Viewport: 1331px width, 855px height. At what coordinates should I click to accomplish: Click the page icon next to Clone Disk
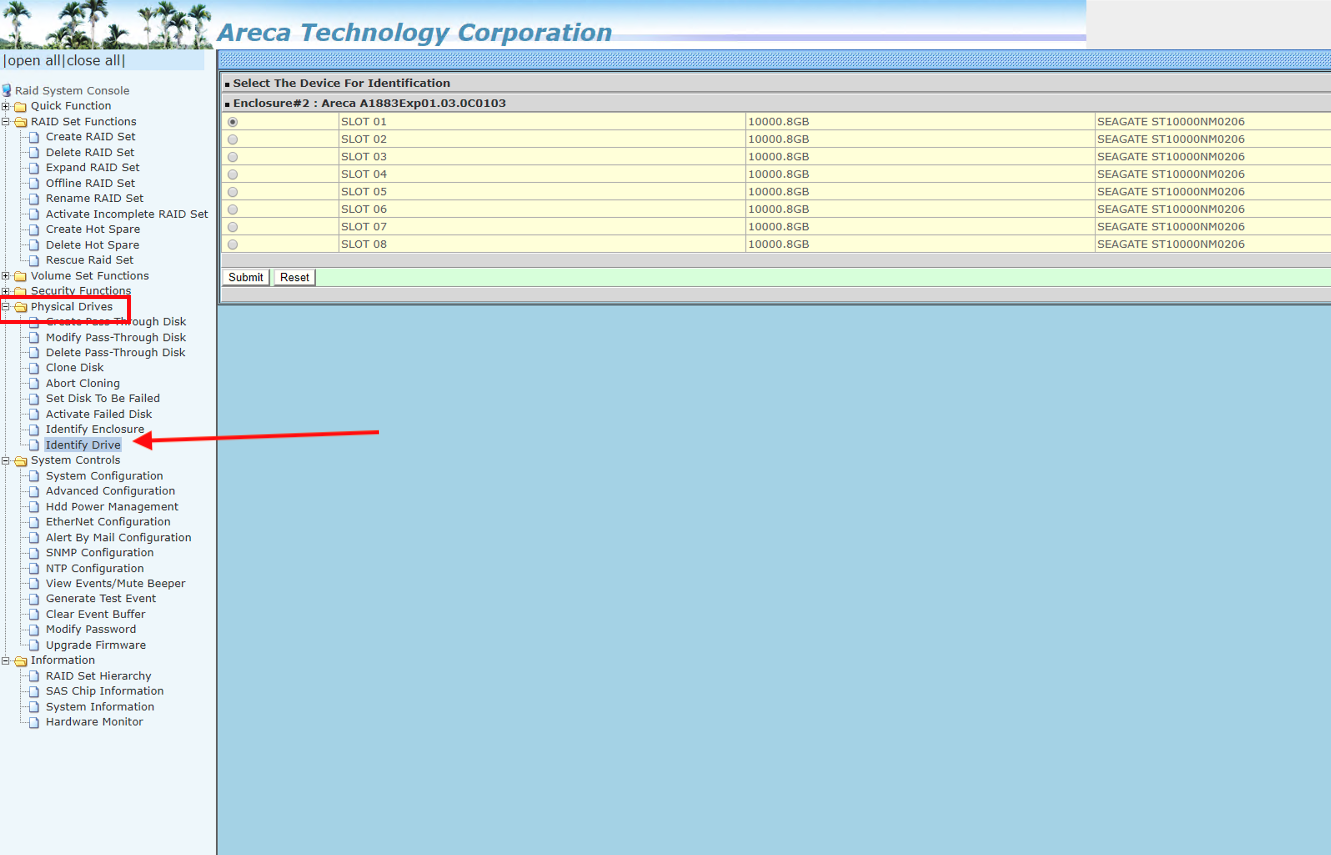(35, 368)
